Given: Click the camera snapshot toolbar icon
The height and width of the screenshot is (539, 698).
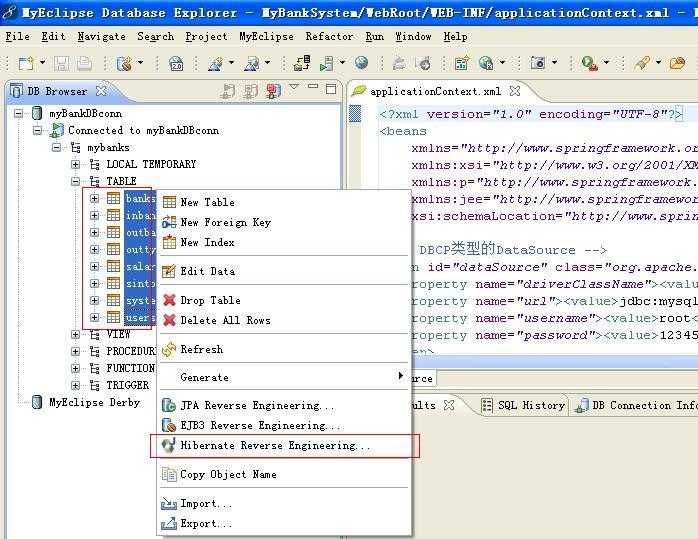Looking at the screenshot, I should click(538, 63).
